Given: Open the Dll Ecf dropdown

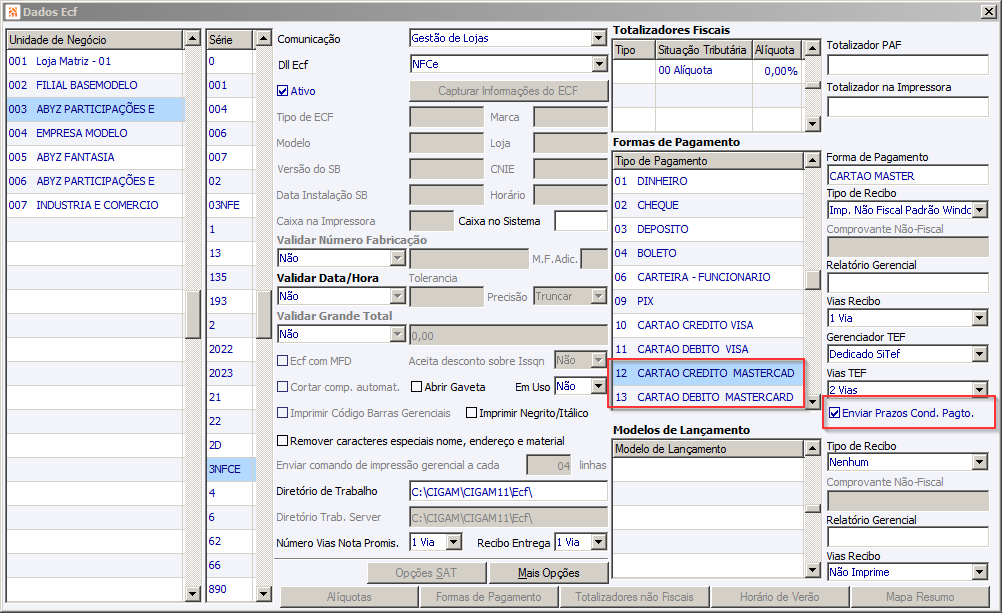Looking at the screenshot, I should pos(599,64).
